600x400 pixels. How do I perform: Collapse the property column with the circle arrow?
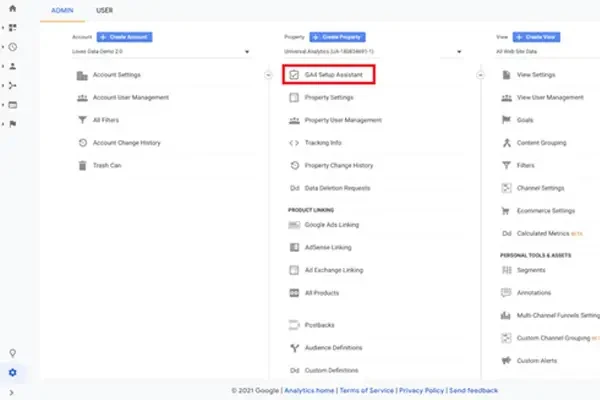point(480,75)
